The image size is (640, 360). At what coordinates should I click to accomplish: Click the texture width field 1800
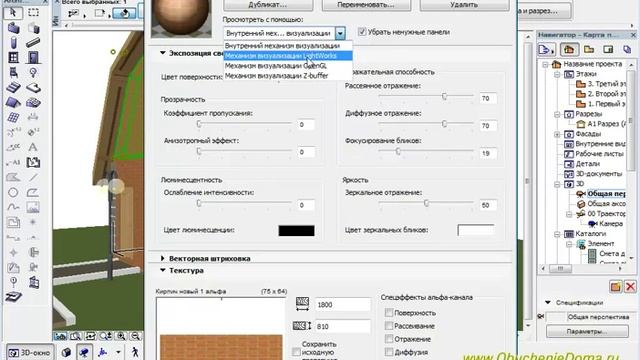tap(342, 304)
